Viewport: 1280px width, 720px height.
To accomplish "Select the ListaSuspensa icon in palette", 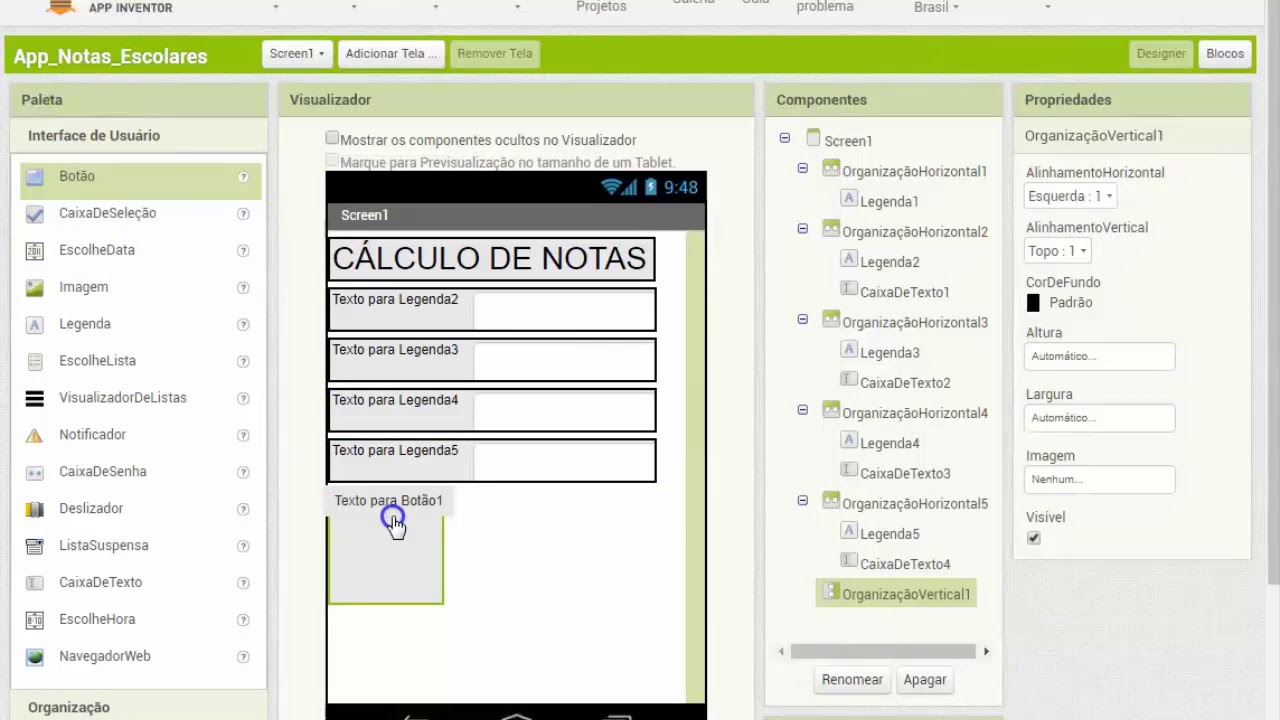I will (35, 547).
